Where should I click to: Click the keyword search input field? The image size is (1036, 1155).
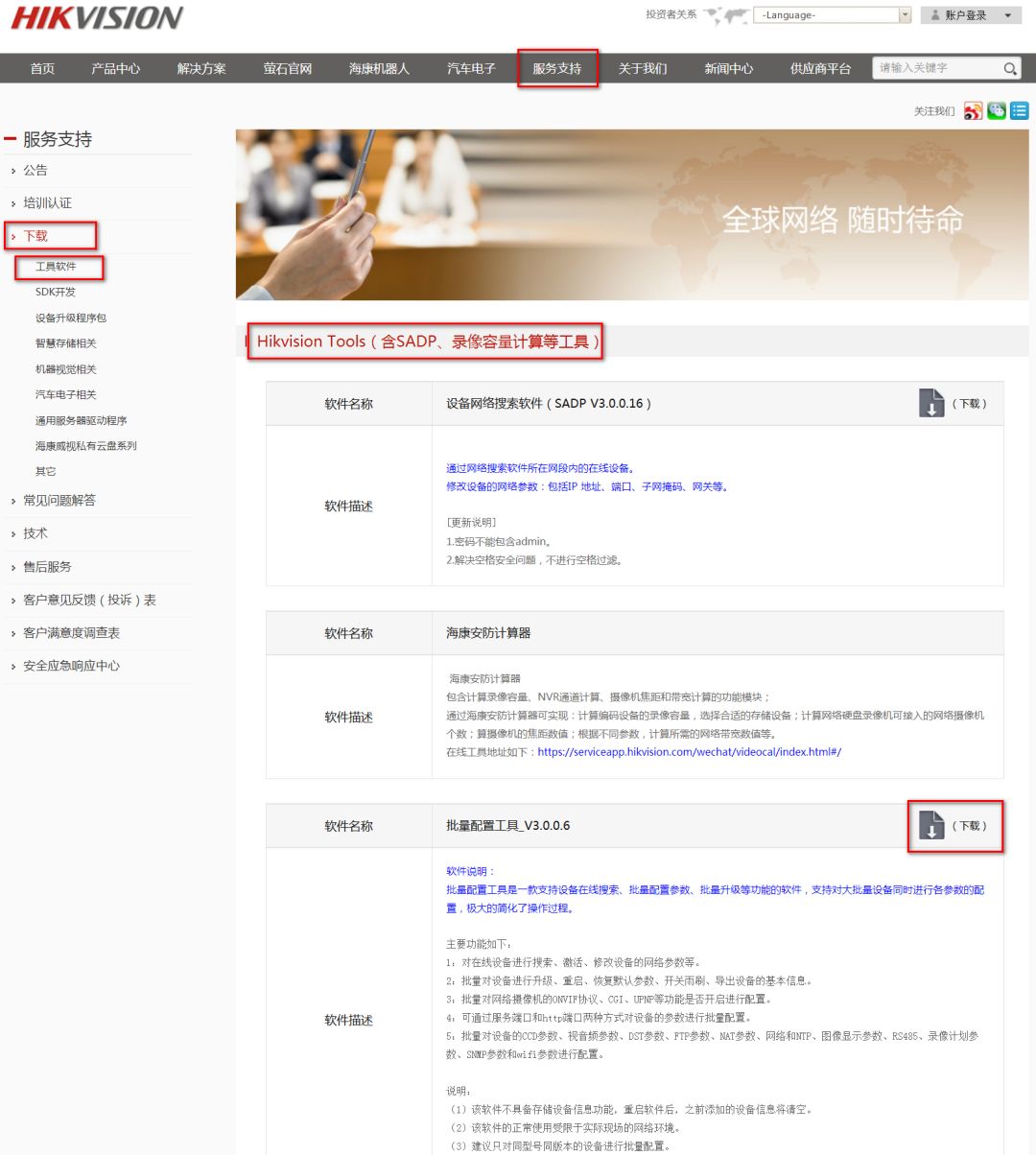(x=935, y=69)
